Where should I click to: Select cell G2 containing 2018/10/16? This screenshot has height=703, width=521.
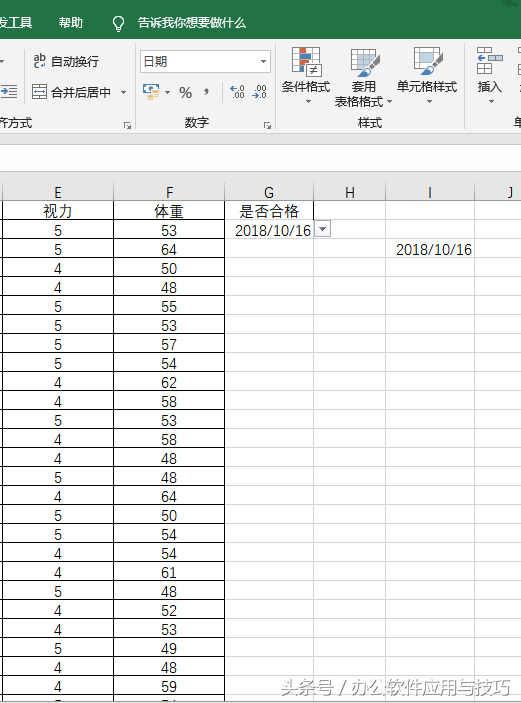(269, 230)
